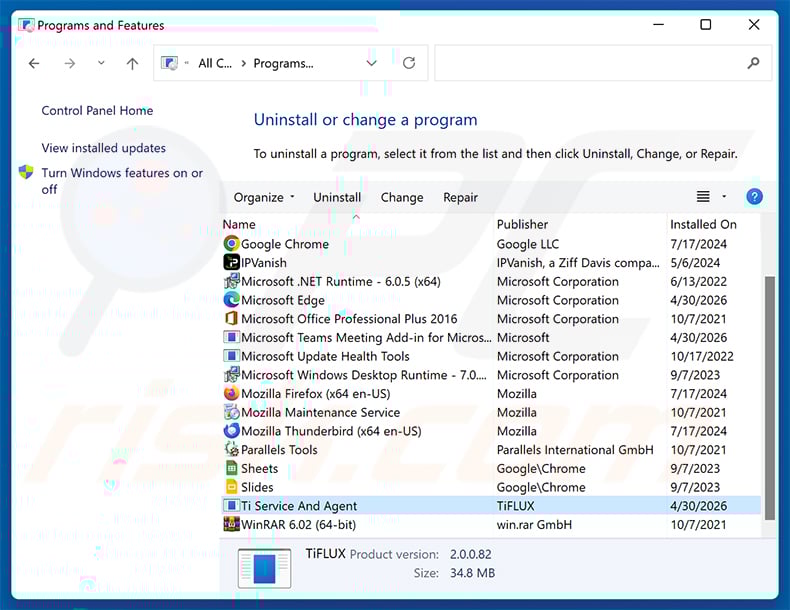This screenshot has width=790, height=610.
Task: Click the Ti Service And Agent icon
Action: coord(231,506)
